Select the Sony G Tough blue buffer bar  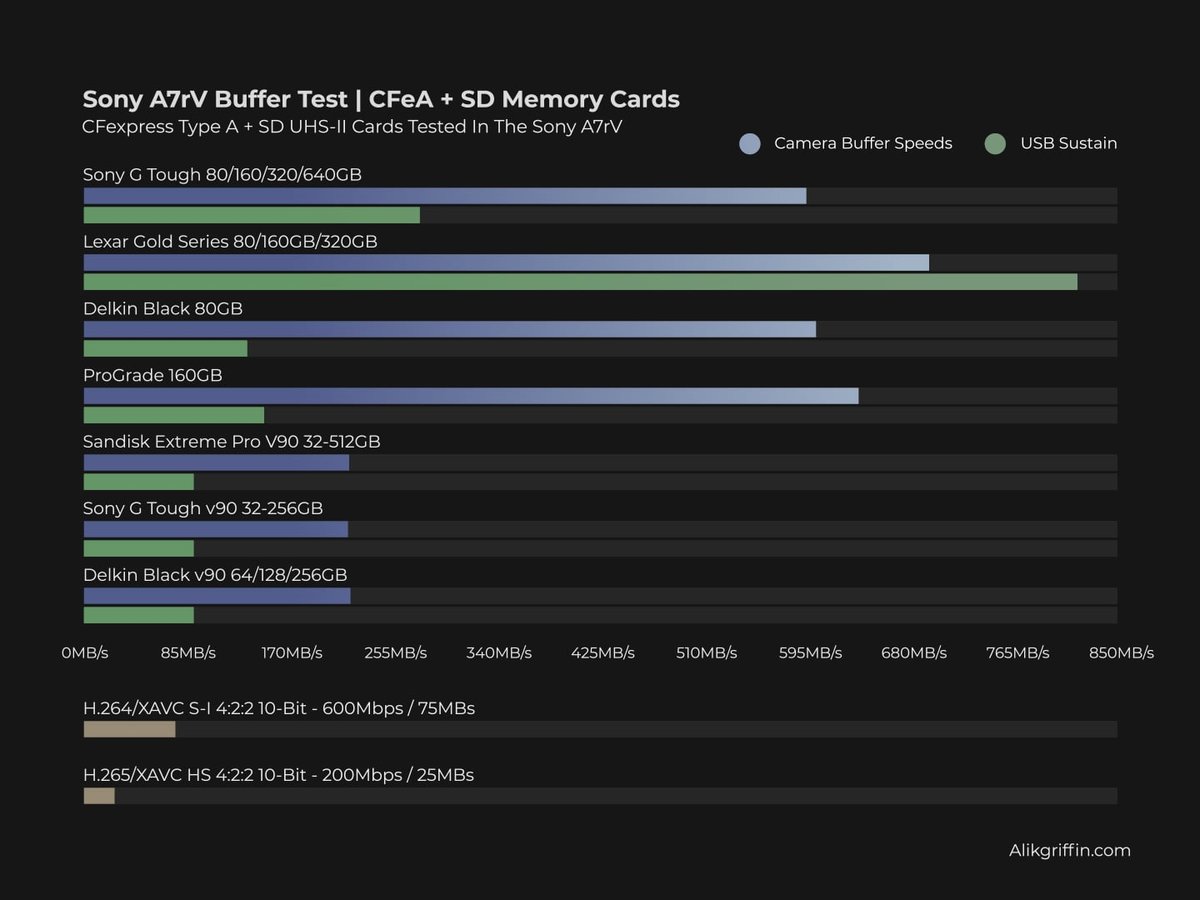440,195
